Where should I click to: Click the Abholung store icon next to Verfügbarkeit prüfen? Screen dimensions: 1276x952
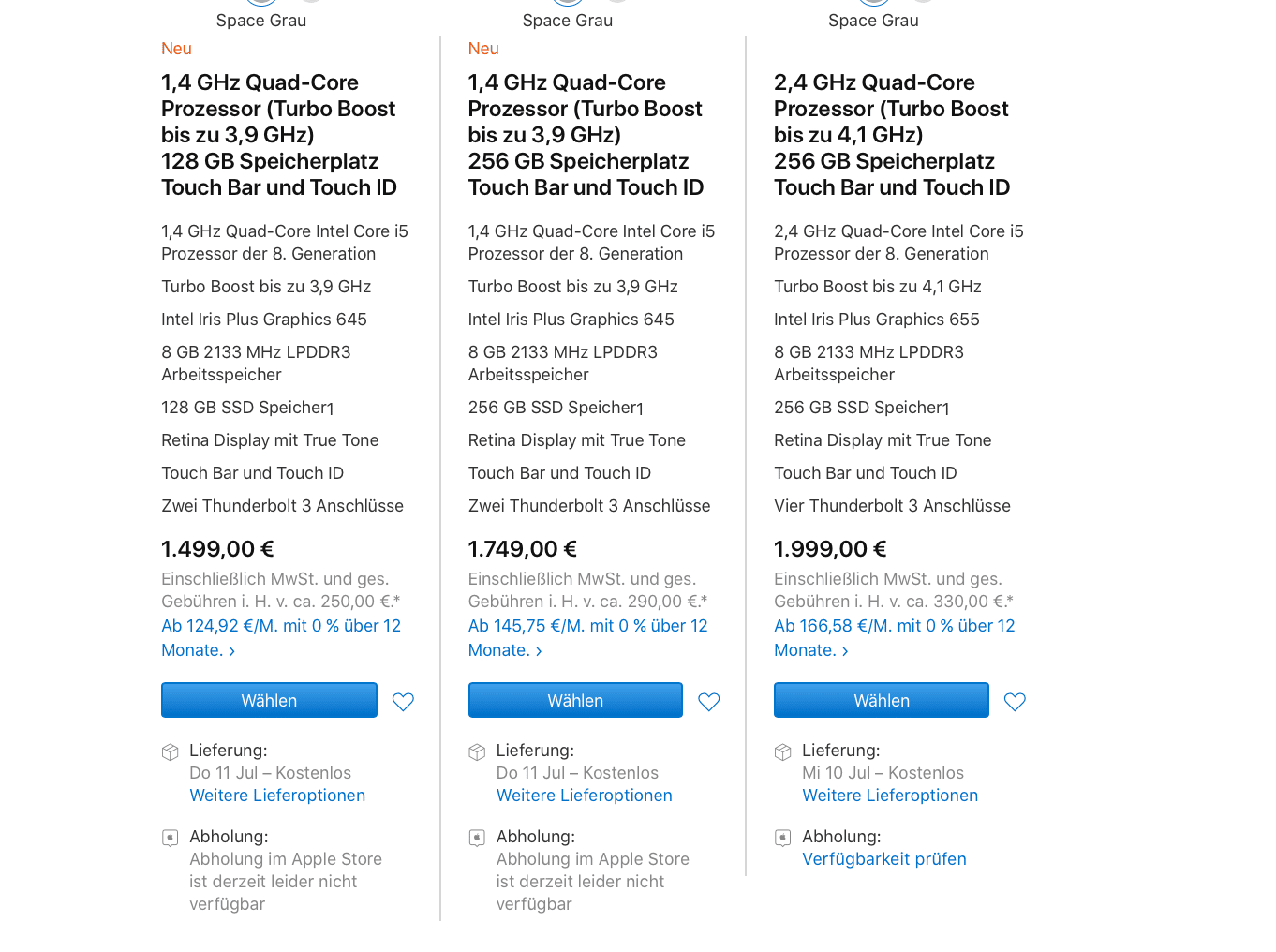coord(783,838)
